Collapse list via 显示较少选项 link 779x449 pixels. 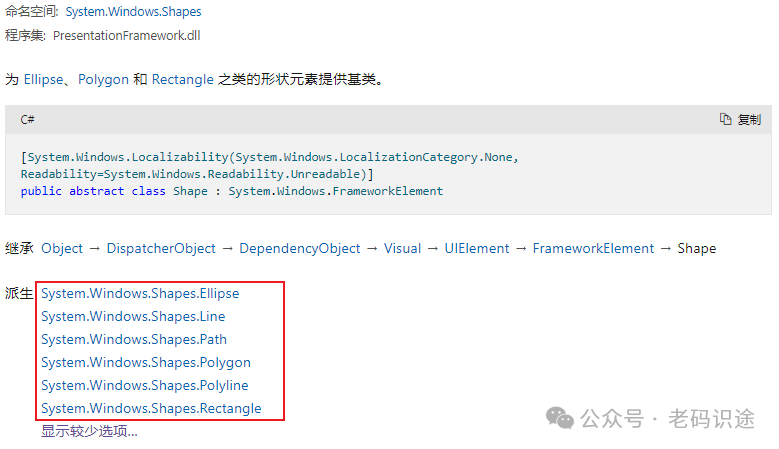tap(89, 431)
